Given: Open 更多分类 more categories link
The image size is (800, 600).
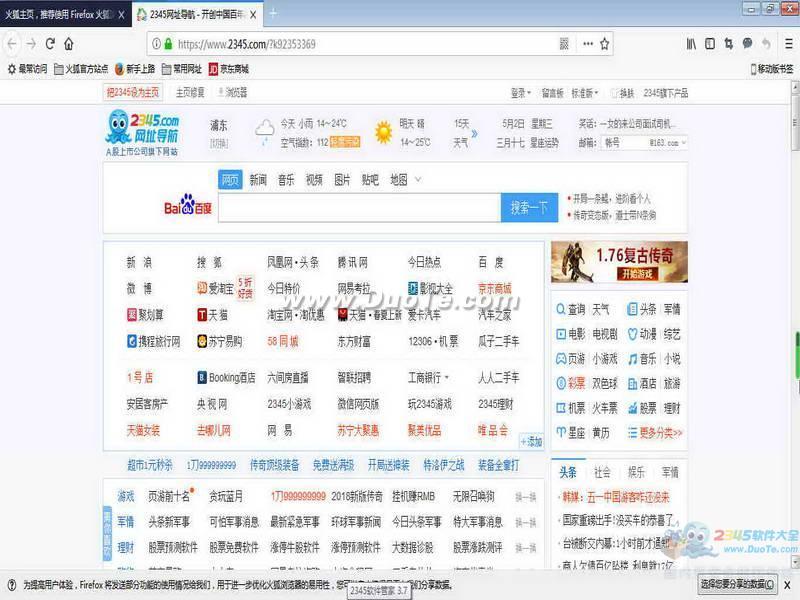Looking at the screenshot, I should (655, 433).
